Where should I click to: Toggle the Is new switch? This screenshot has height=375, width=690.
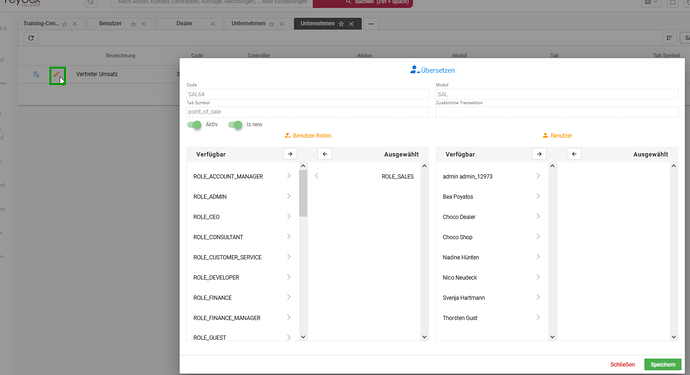point(235,125)
